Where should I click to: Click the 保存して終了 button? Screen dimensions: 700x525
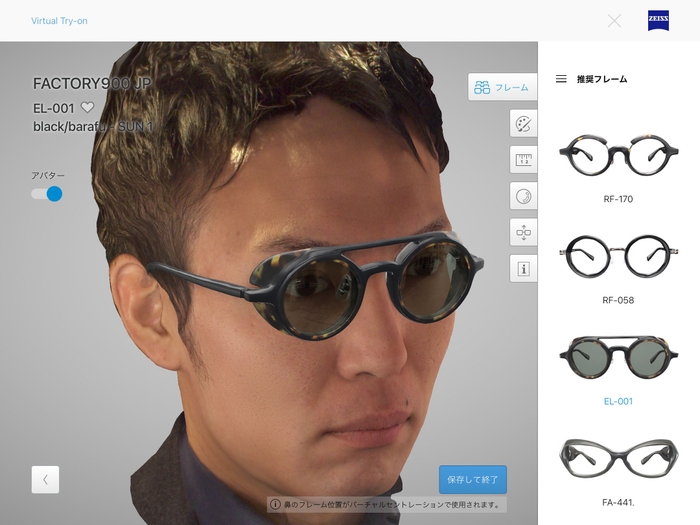coord(472,480)
